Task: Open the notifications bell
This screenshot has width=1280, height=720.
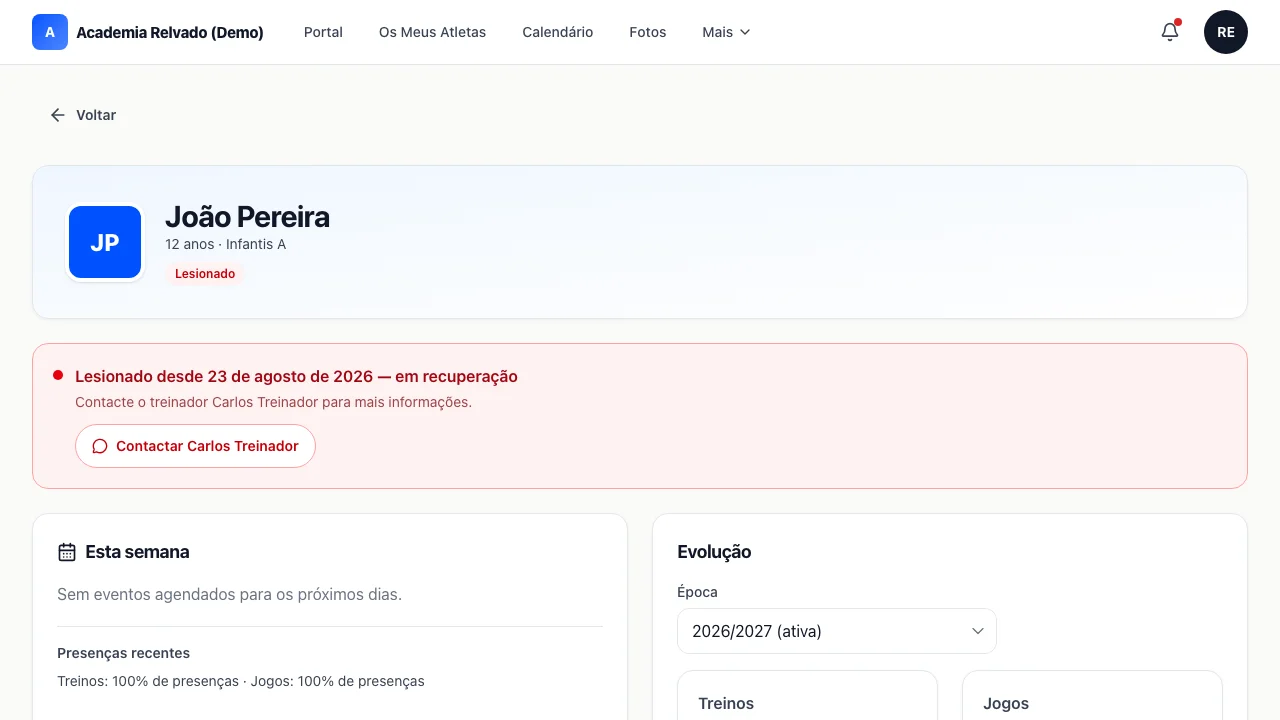Action: tap(1170, 32)
